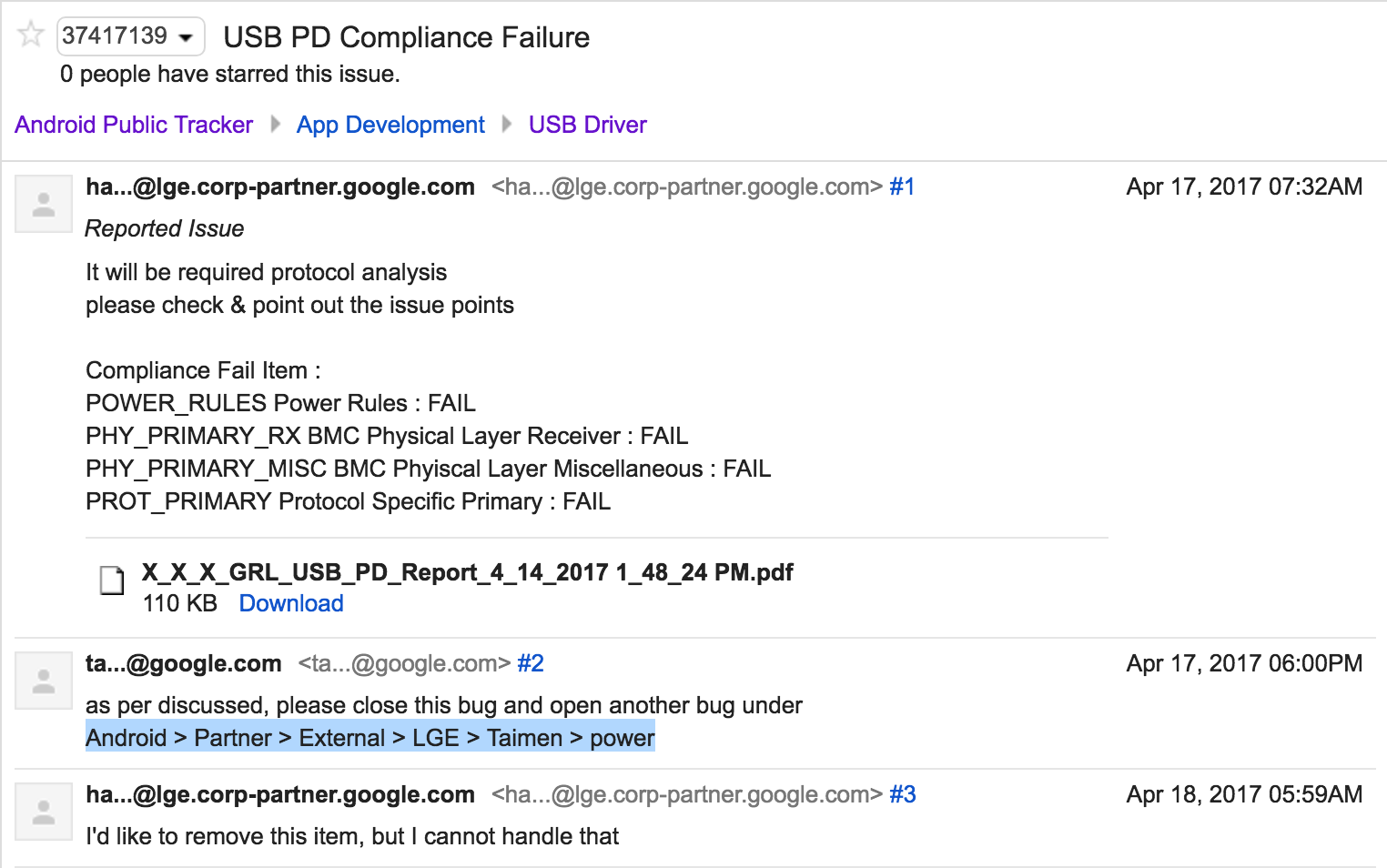The height and width of the screenshot is (868, 1387).
Task: Open the issue ID 37417139 dropdown
Action: (x=130, y=36)
